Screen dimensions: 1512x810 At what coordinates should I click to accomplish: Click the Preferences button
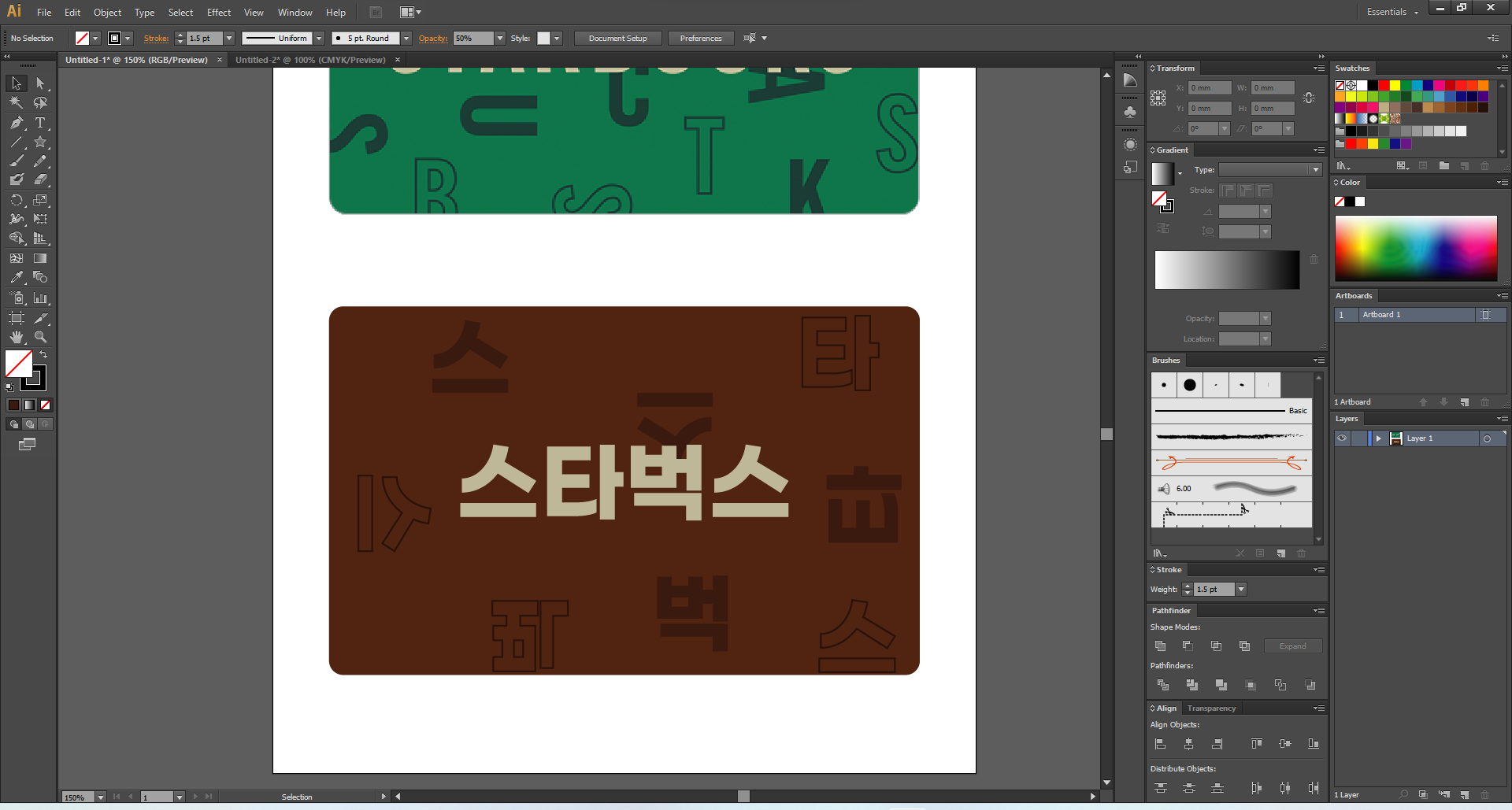pos(701,38)
